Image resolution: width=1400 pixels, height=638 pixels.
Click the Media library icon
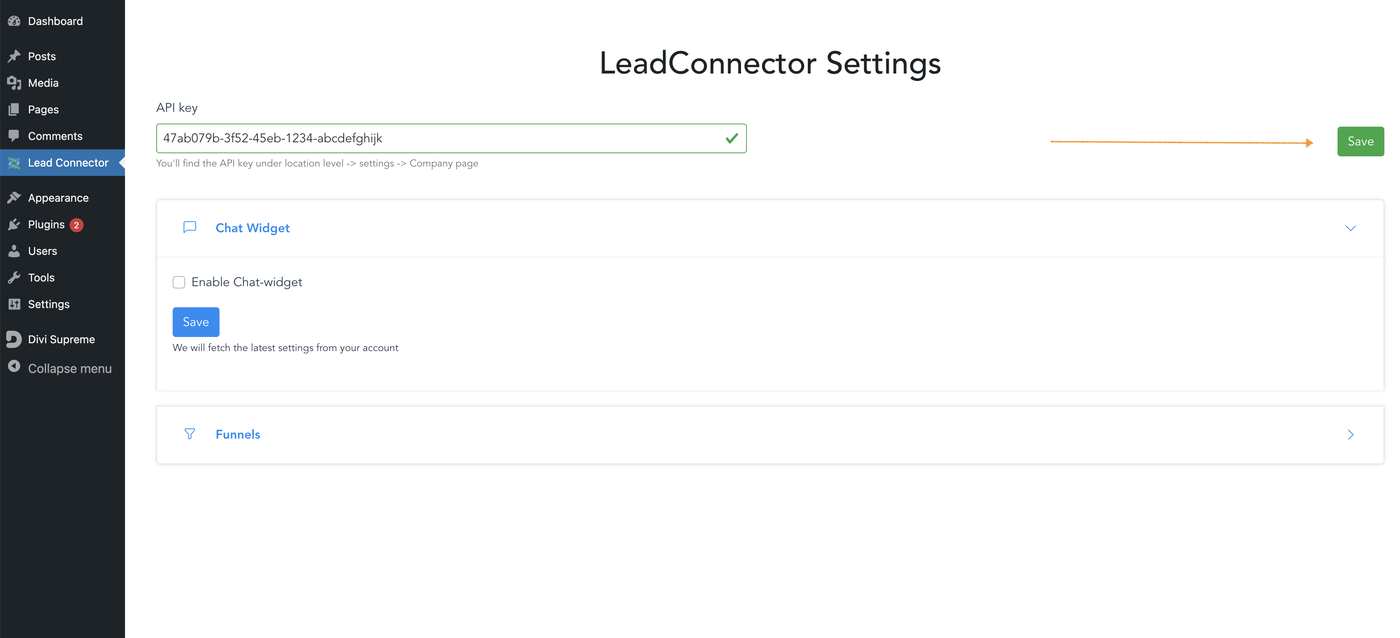pos(14,83)
